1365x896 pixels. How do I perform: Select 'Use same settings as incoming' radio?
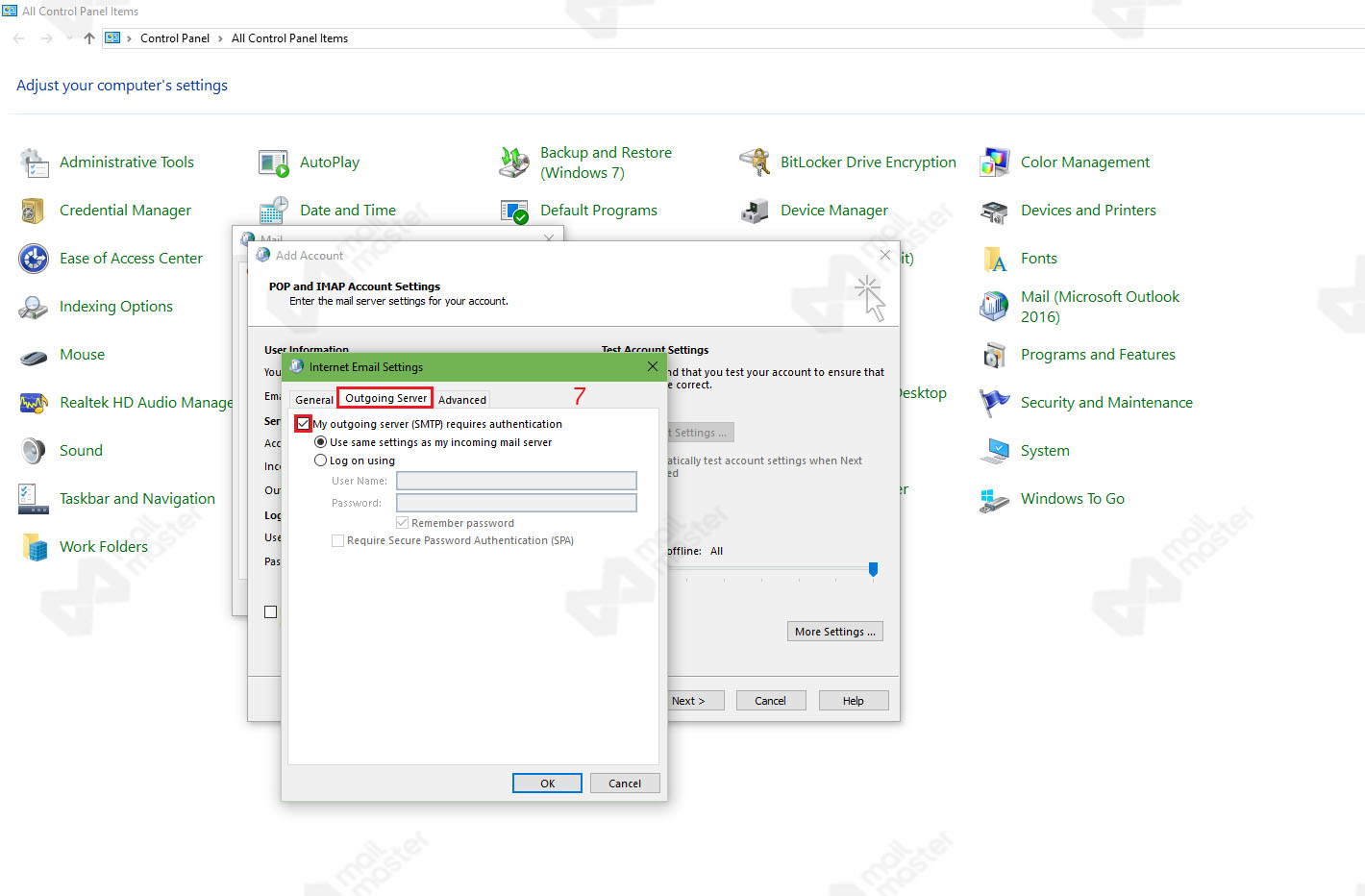pos(321,442)
